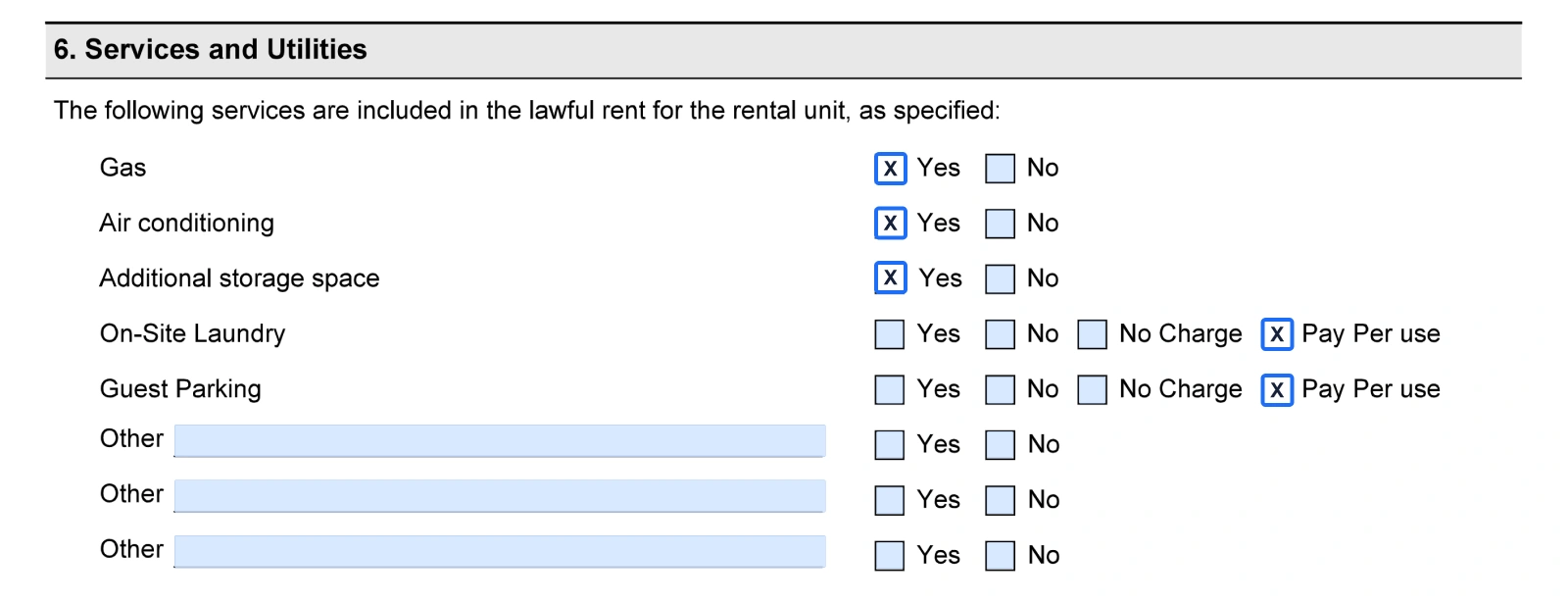Check the No box for Air conditioning
This screenshot has width=1568, height=603.
coord(1000,224)
